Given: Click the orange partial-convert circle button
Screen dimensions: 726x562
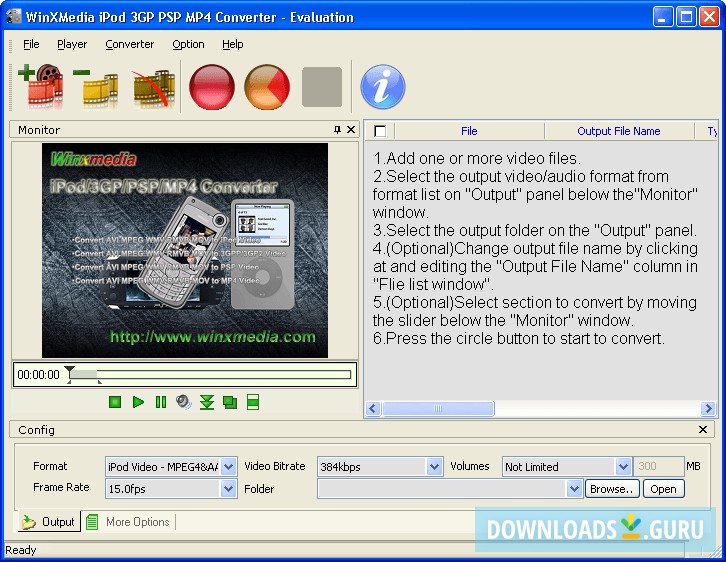Looking at the screenshot, I should [x=267, y=87].
